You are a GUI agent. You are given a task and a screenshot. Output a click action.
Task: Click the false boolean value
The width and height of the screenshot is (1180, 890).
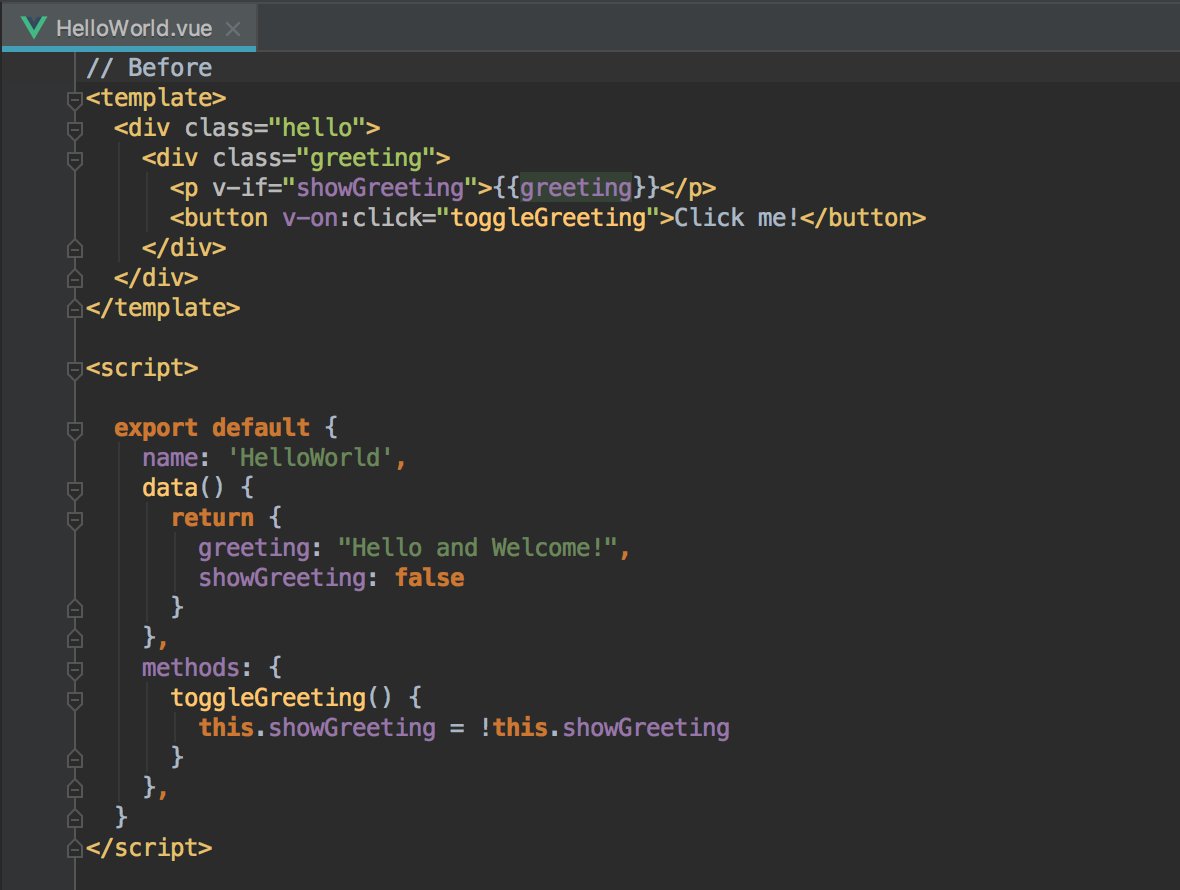pos(430,578)
